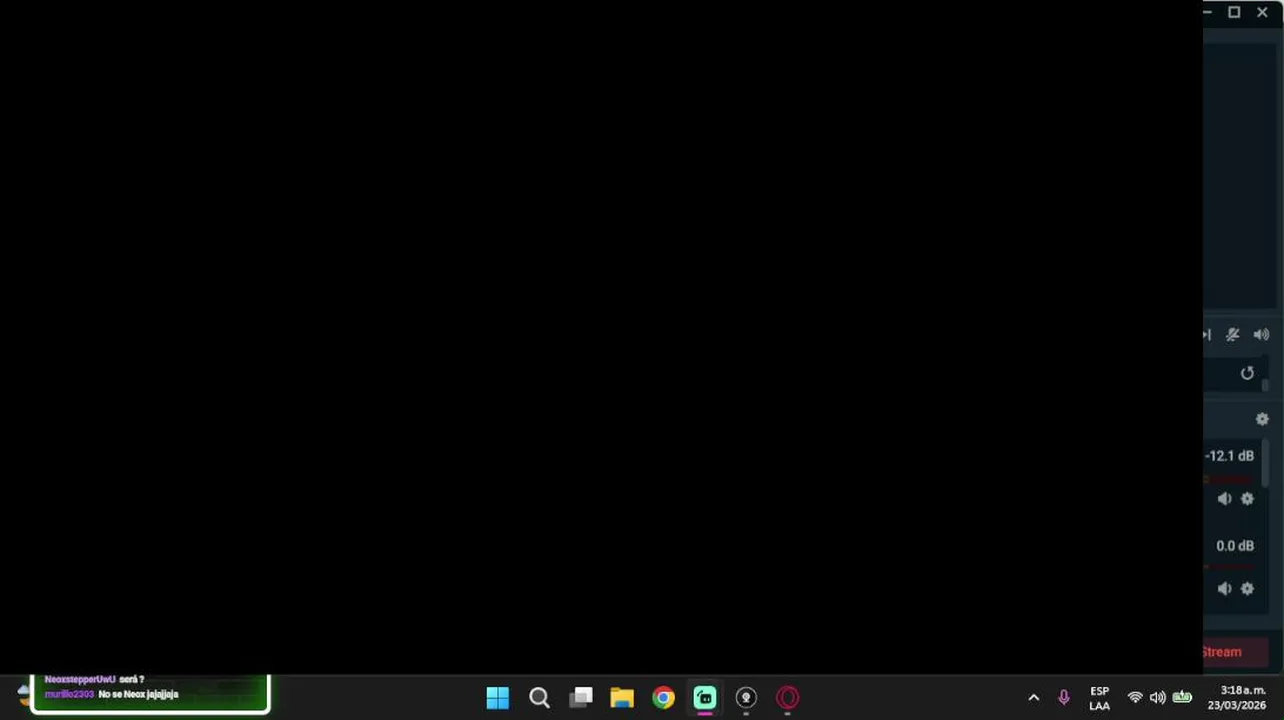Open the system volume tray icon

coord(1158,698)
